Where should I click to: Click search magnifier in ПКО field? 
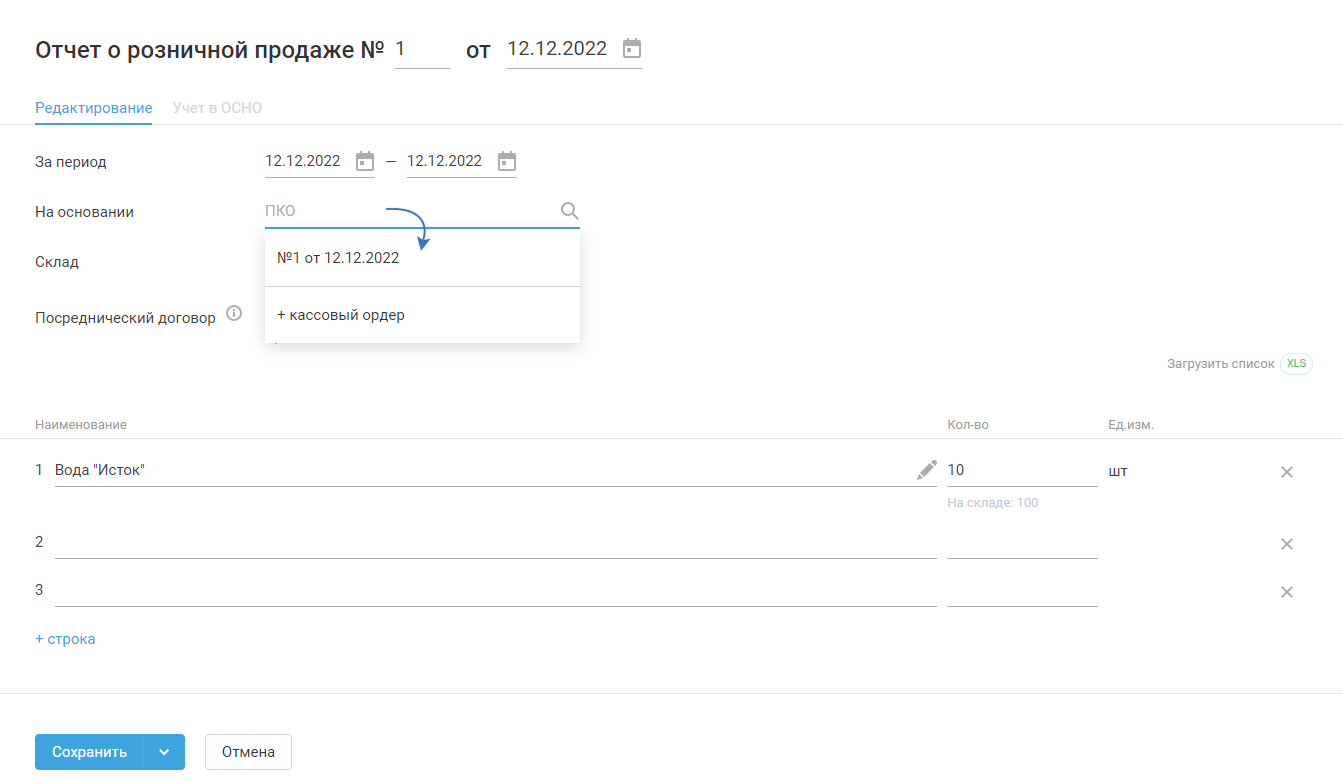tap(569, 211)
